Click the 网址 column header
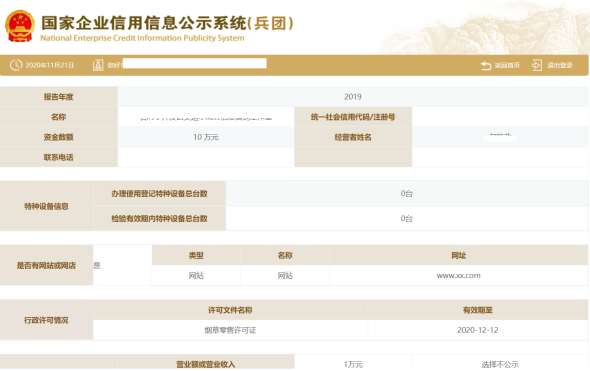590x371 pixels. pos(459,256)
